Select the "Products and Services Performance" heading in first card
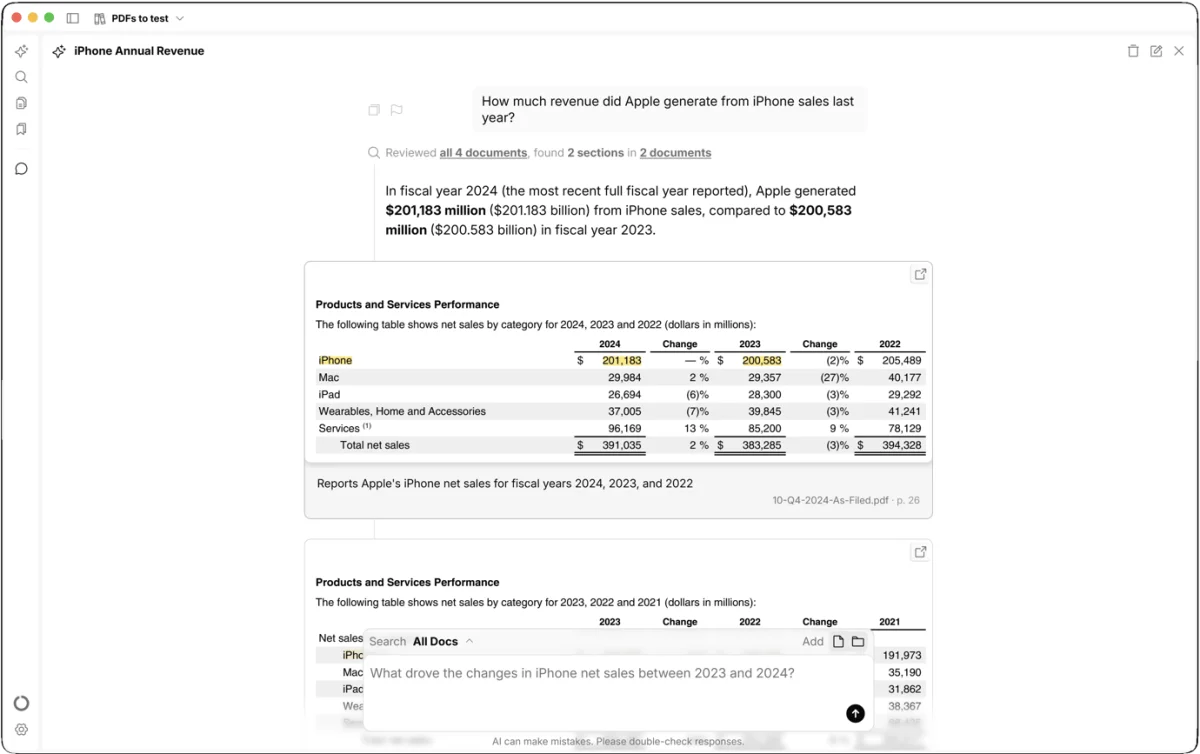This screenshot has width=1200, height=754. point(407,305)
